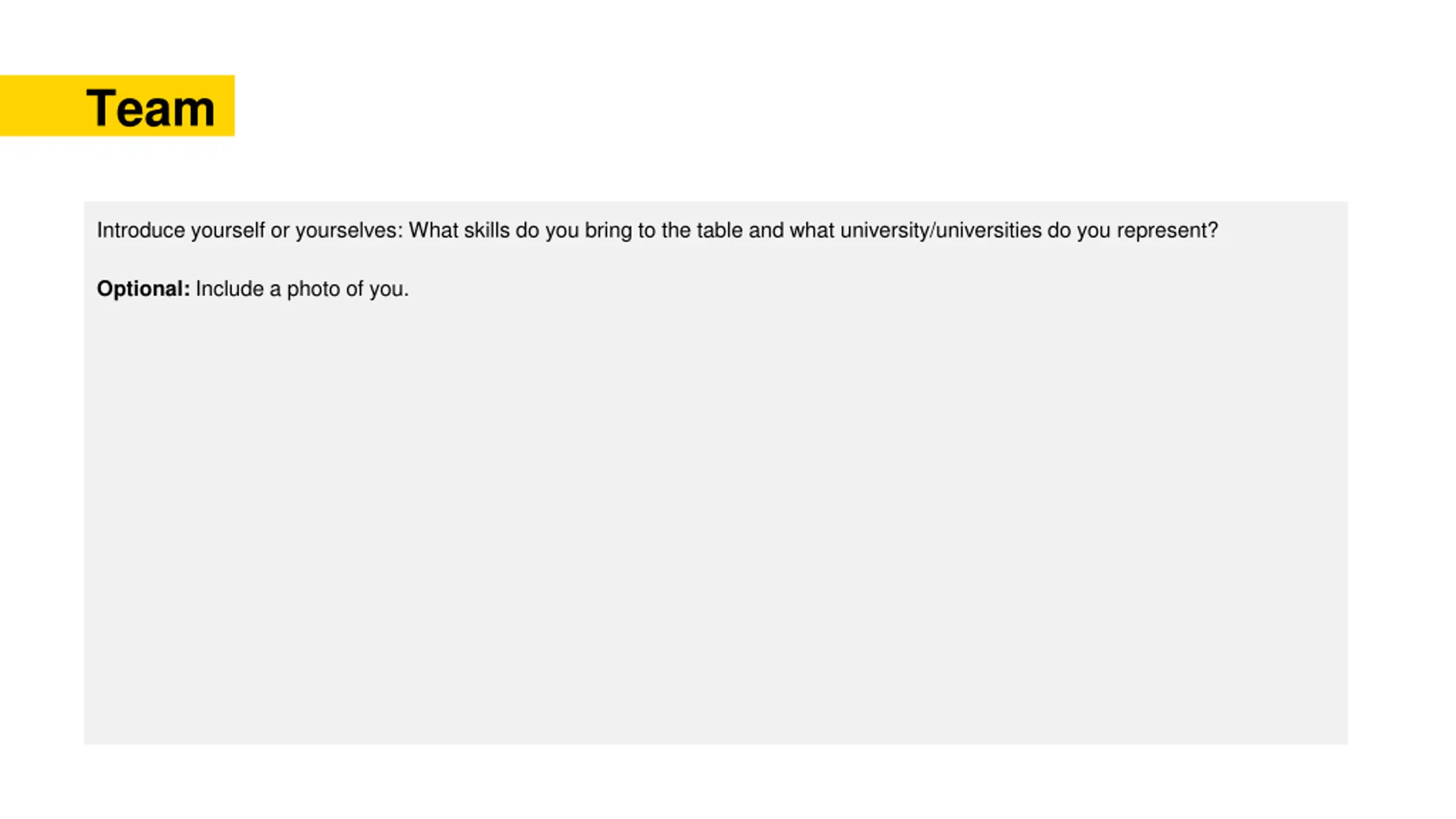Click the word "bring" in the first line
Screen dimensions: 1456x819
point(609,230)
